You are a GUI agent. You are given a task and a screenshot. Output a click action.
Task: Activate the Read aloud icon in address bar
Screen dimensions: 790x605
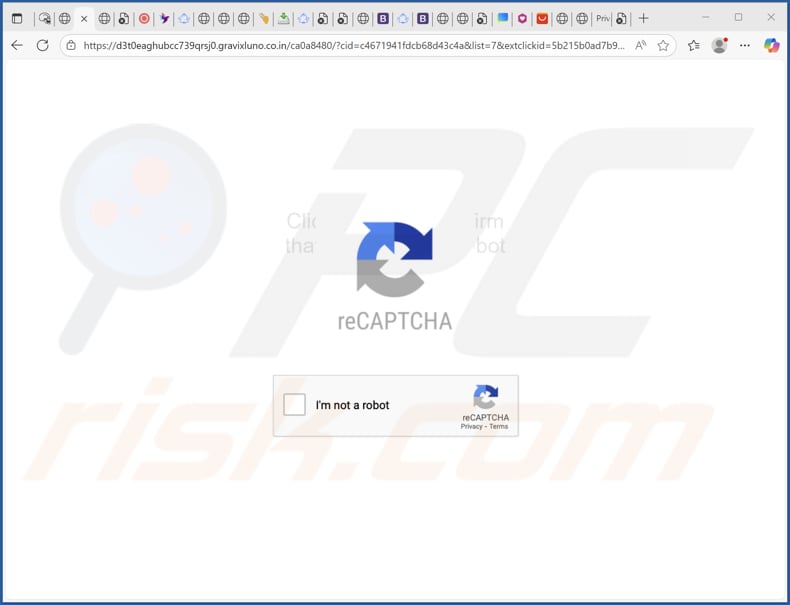click(x=640, y=45)
